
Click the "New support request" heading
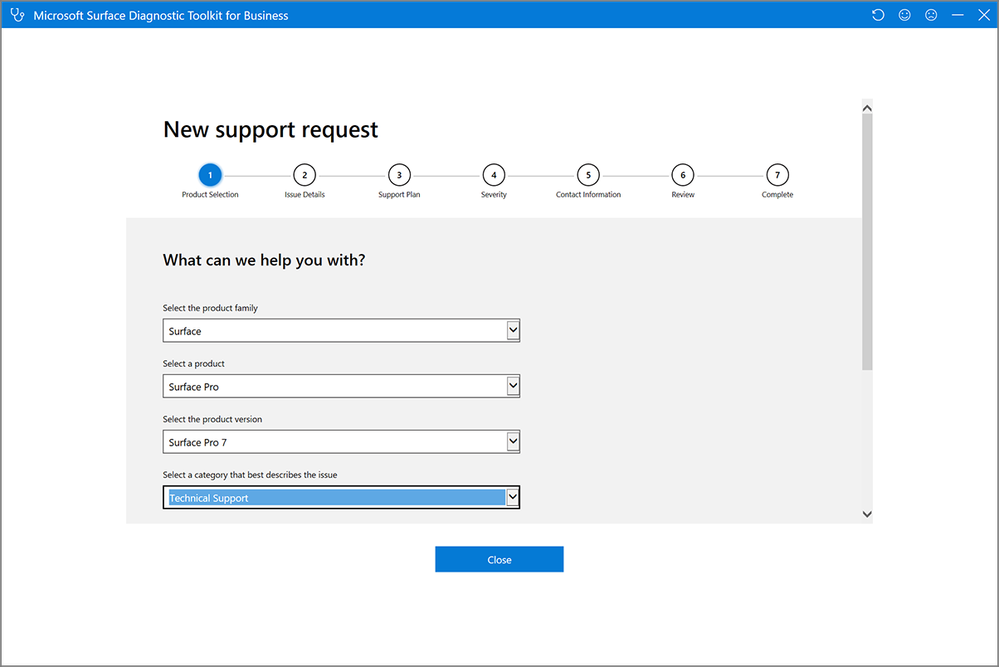point(271,129)
